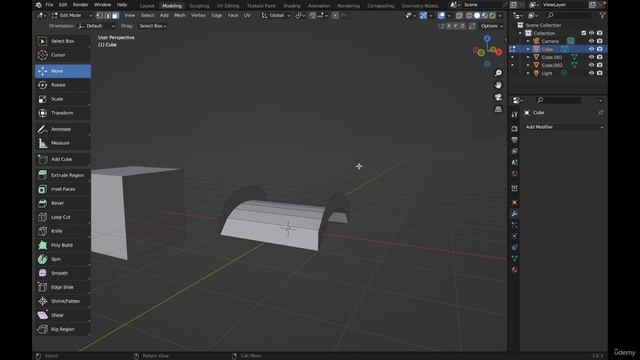Open the File menu

tap(49, 4)
